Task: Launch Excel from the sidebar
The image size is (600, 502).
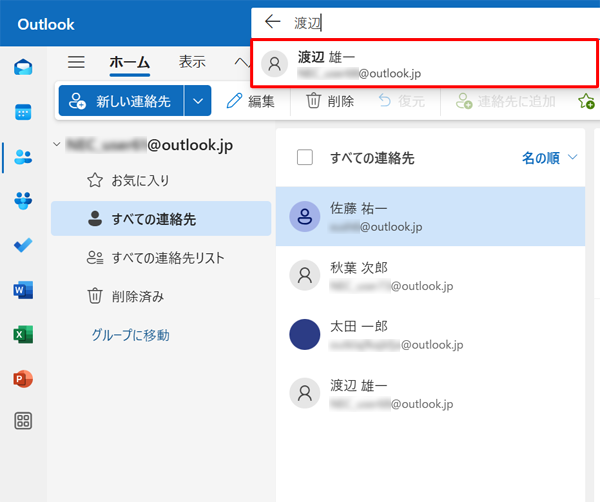Action: point(23,335)
